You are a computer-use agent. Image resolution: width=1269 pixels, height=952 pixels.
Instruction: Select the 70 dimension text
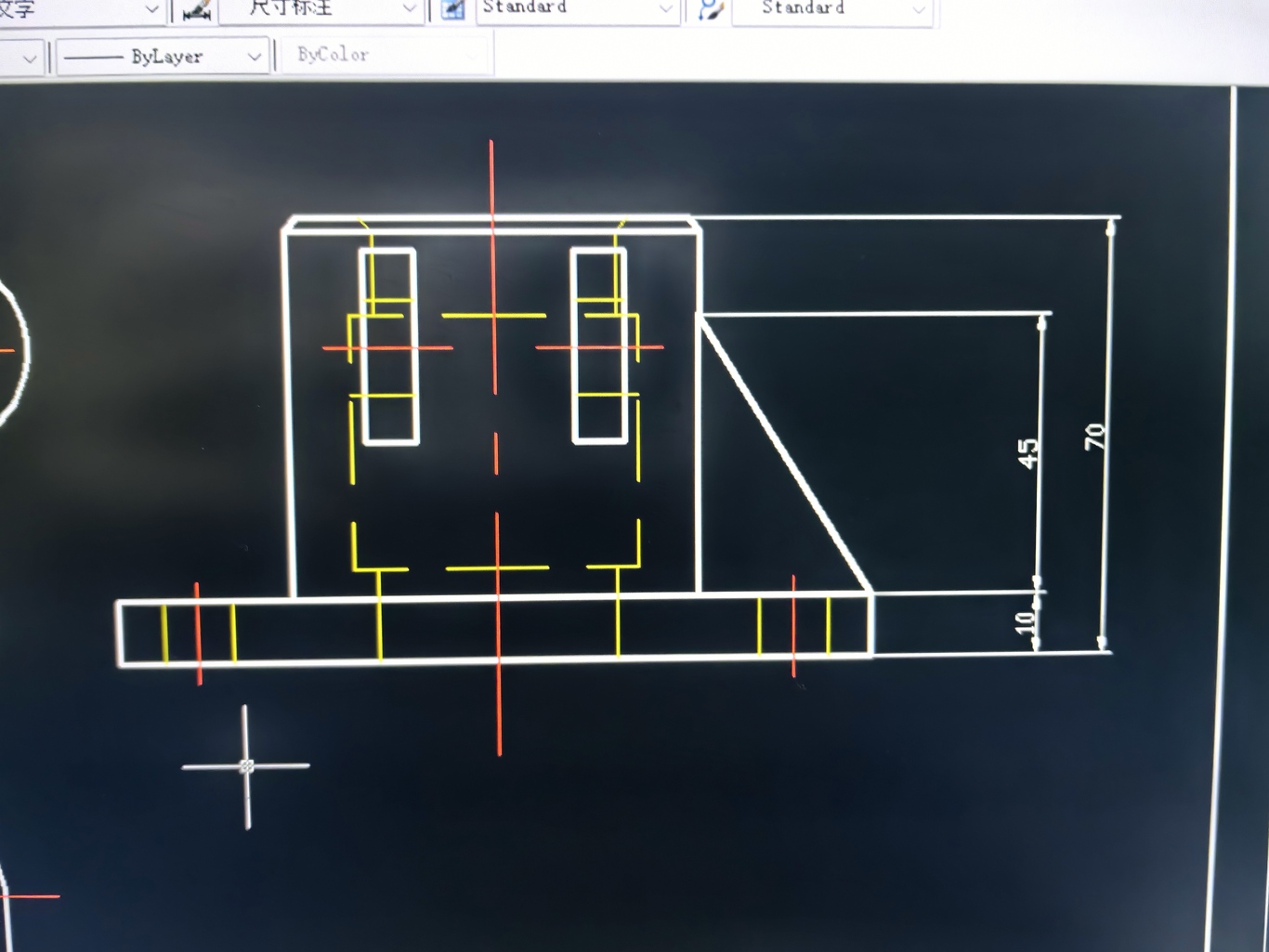[x=1095, y=436]
